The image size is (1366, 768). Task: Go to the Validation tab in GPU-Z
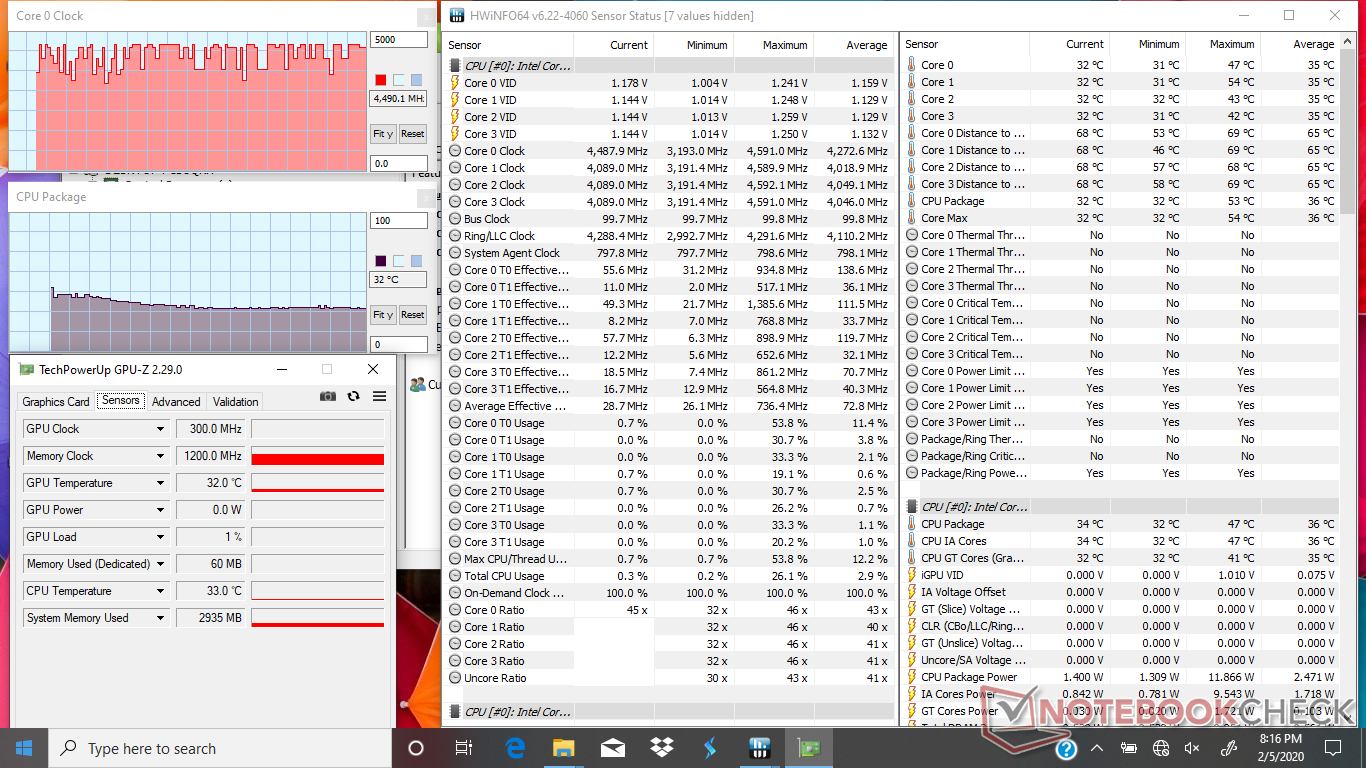[x=236, y=401]
